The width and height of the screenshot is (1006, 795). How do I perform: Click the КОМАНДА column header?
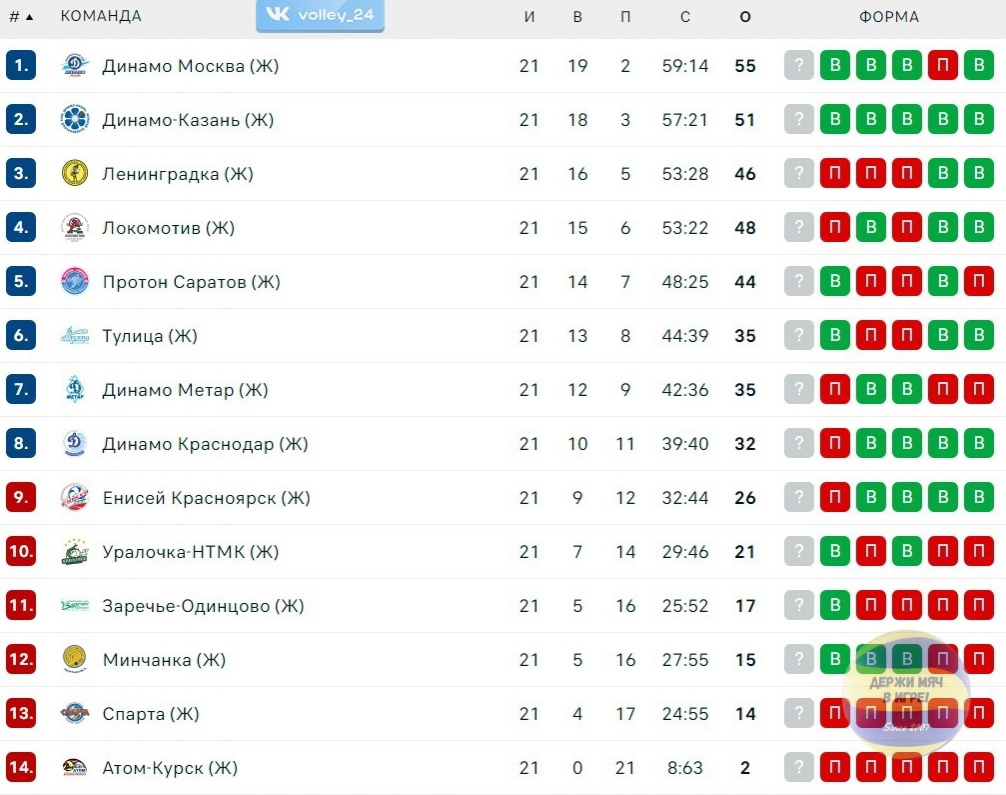pos(101,16)
